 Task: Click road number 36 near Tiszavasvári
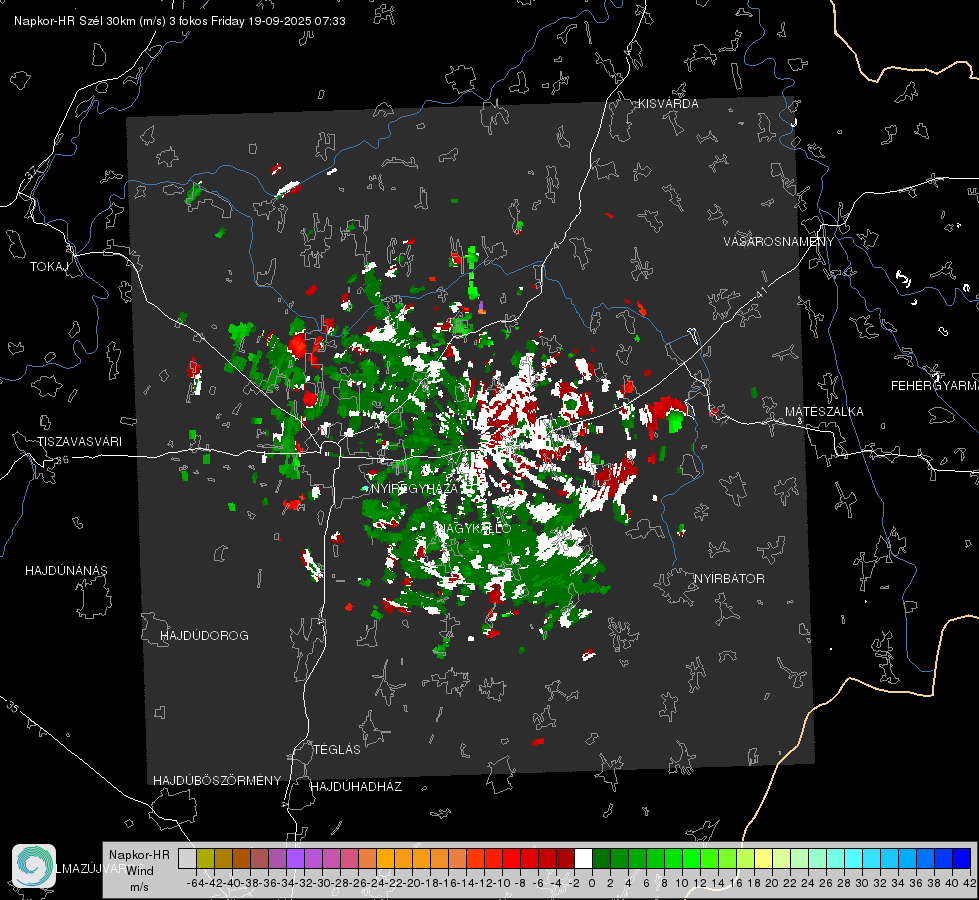[x=62, y=460]
